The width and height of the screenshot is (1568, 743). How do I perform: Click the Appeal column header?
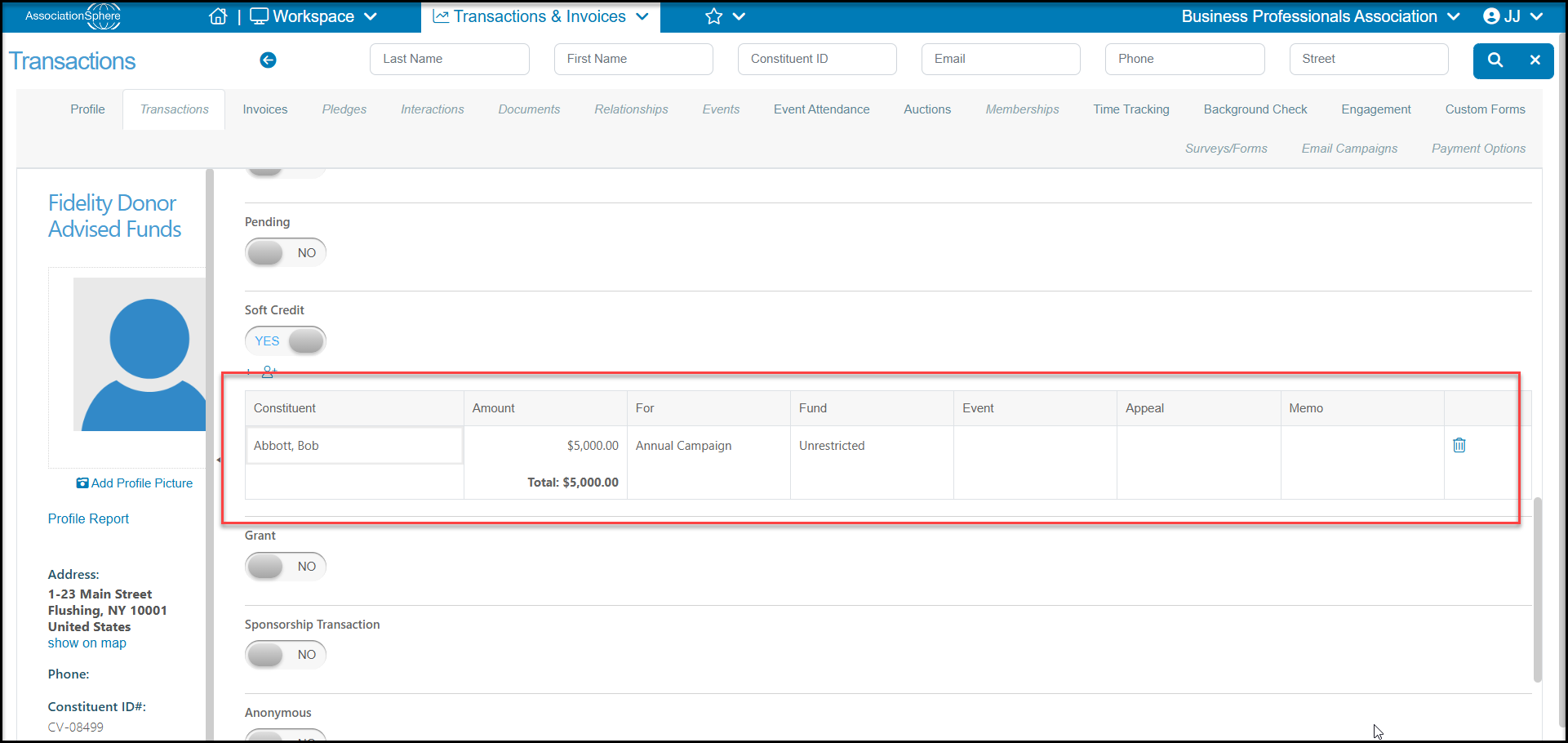coord(1198,408)
